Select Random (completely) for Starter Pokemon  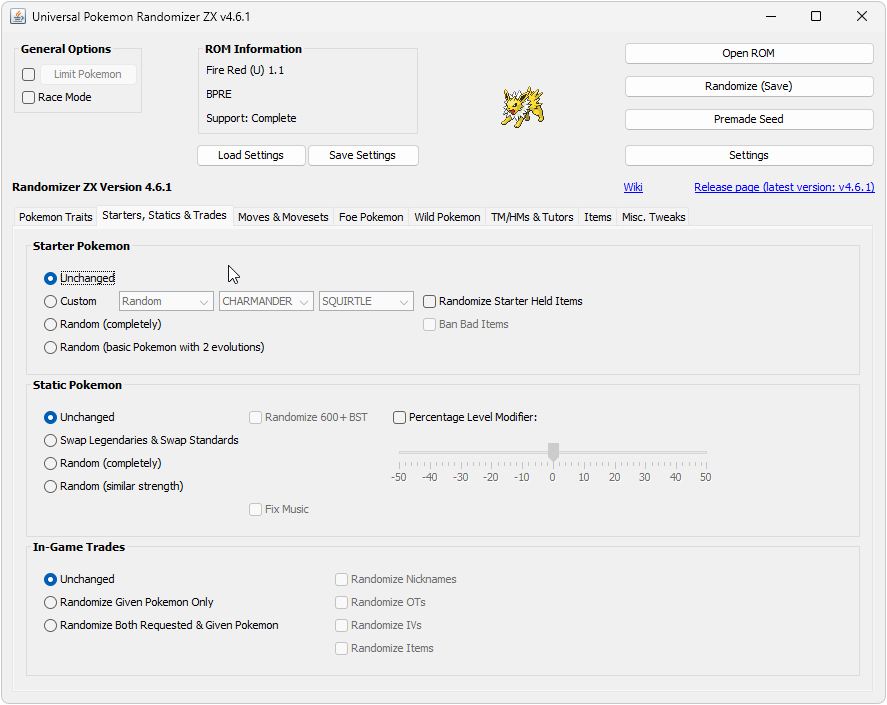click(51, 324)
